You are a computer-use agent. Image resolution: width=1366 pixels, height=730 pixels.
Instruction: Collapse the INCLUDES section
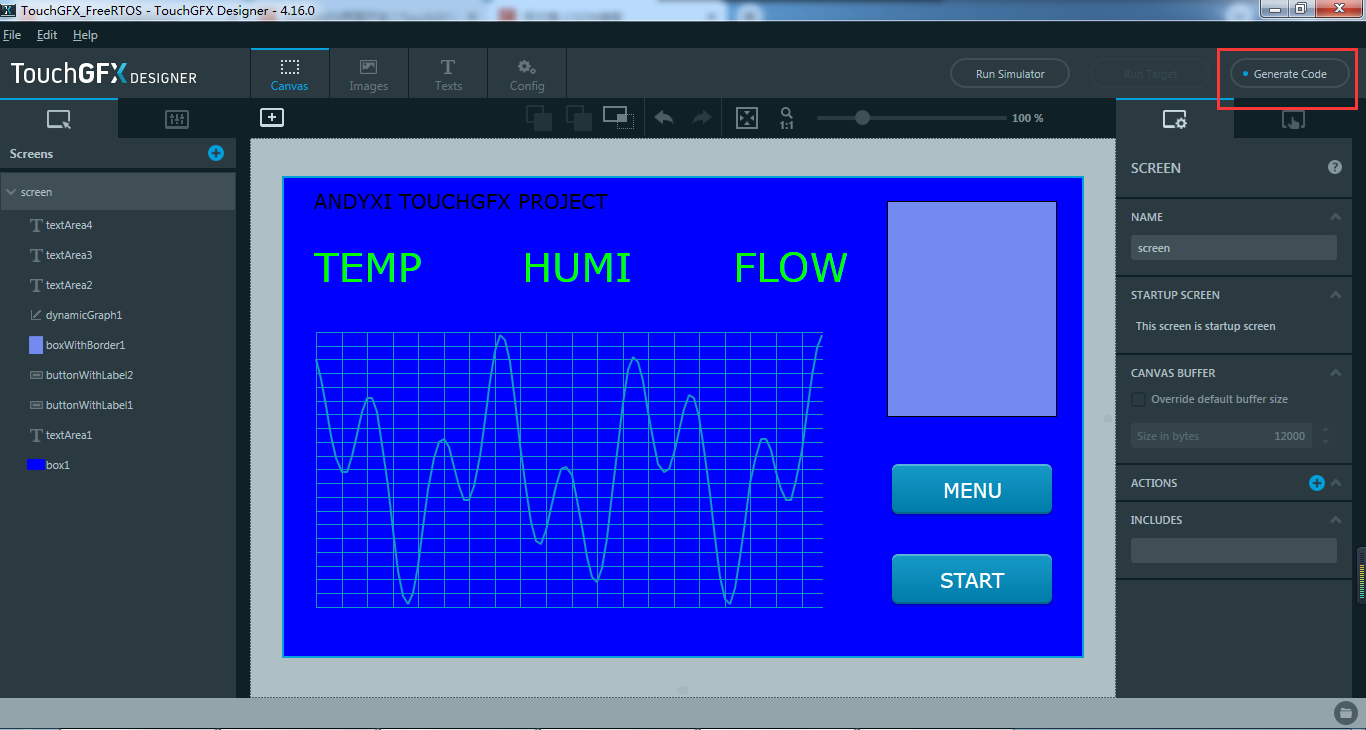(x=1335, y=520)
